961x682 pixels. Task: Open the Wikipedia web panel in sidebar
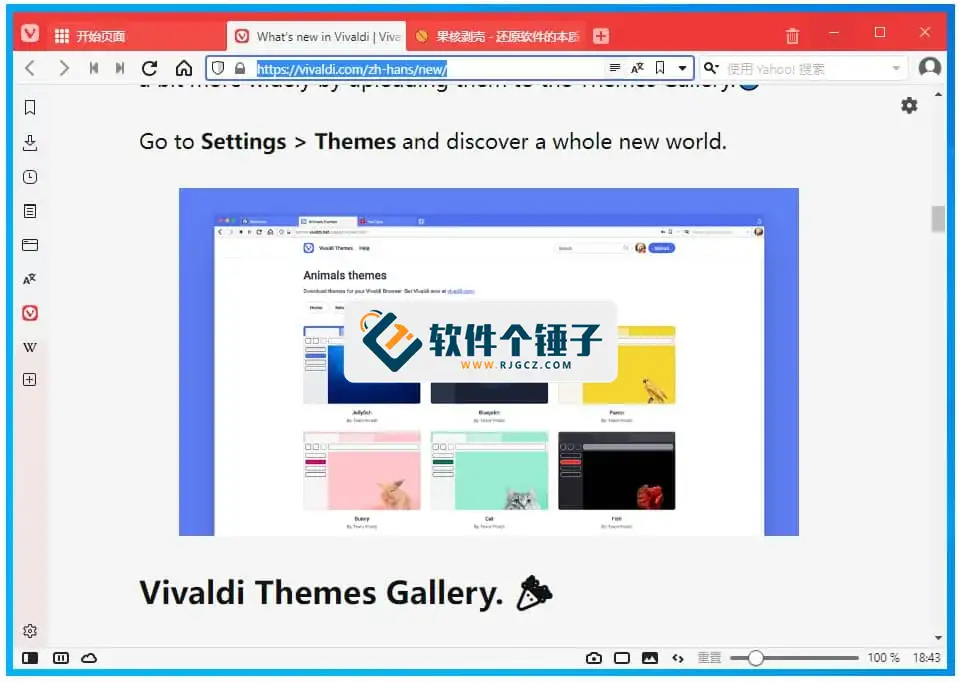pyautogui.click(x=29, y=347)
